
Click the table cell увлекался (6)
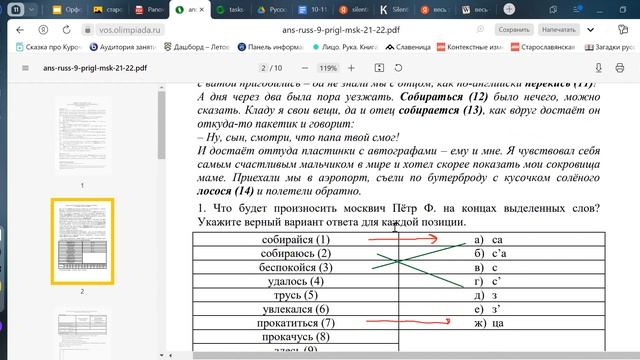pyautogui.click(x=296, y=309)
